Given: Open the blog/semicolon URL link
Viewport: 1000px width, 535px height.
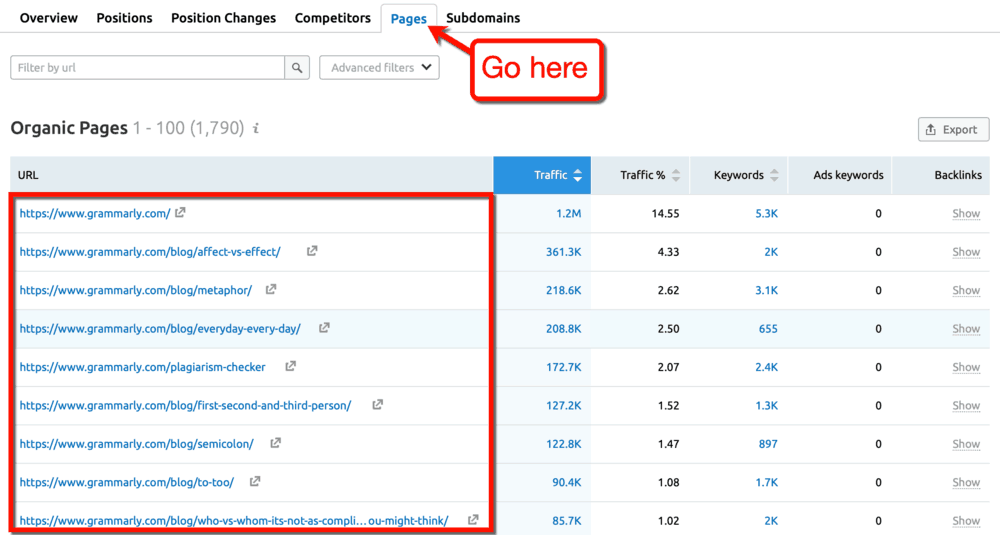Looking at the screenshot, I should (136, 444).
